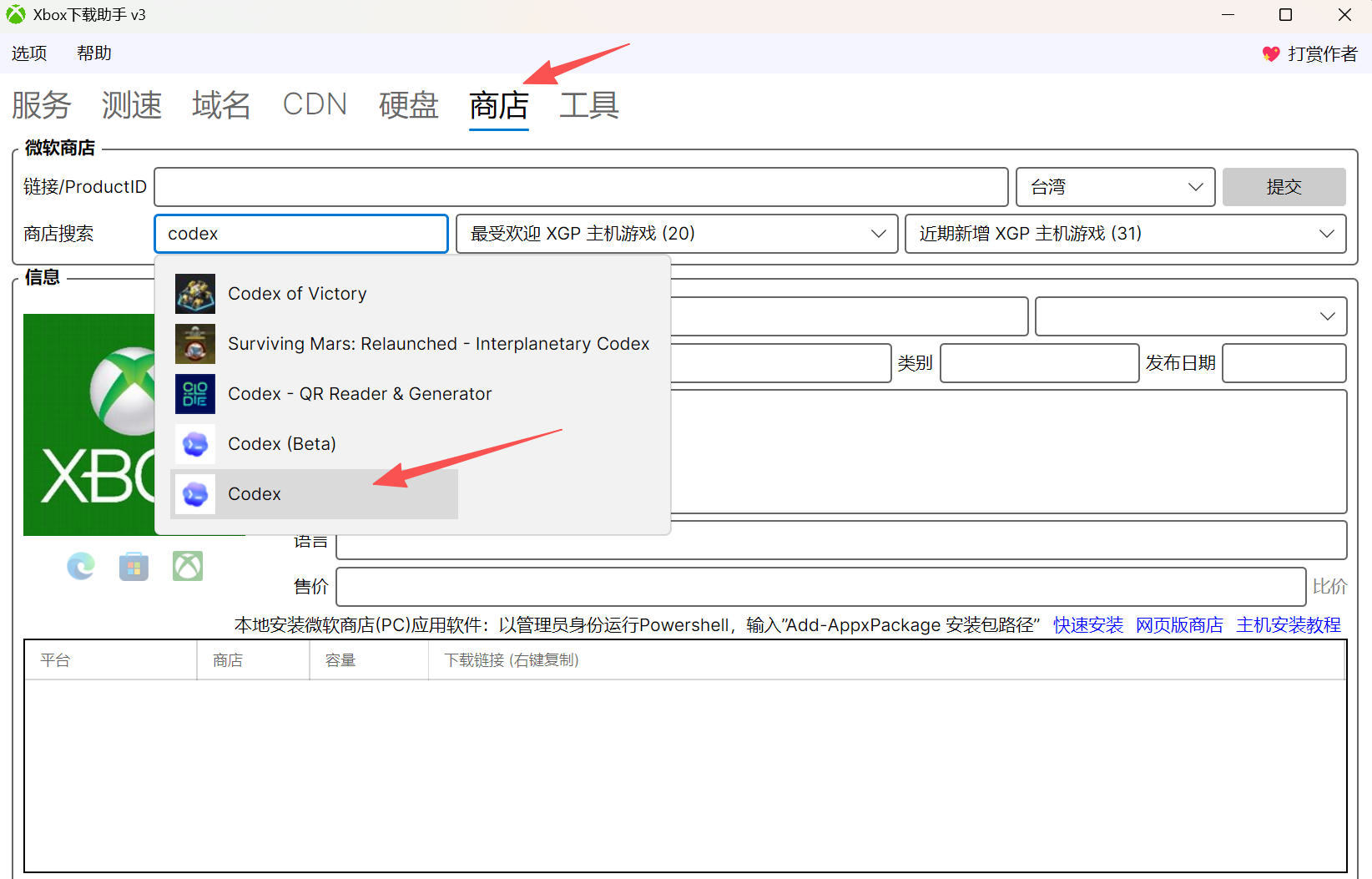Image resolution: width=1372 pixels, height=879 pixels.
Task: Click the Codex of Victory game icon
Action: pos(195,294)
